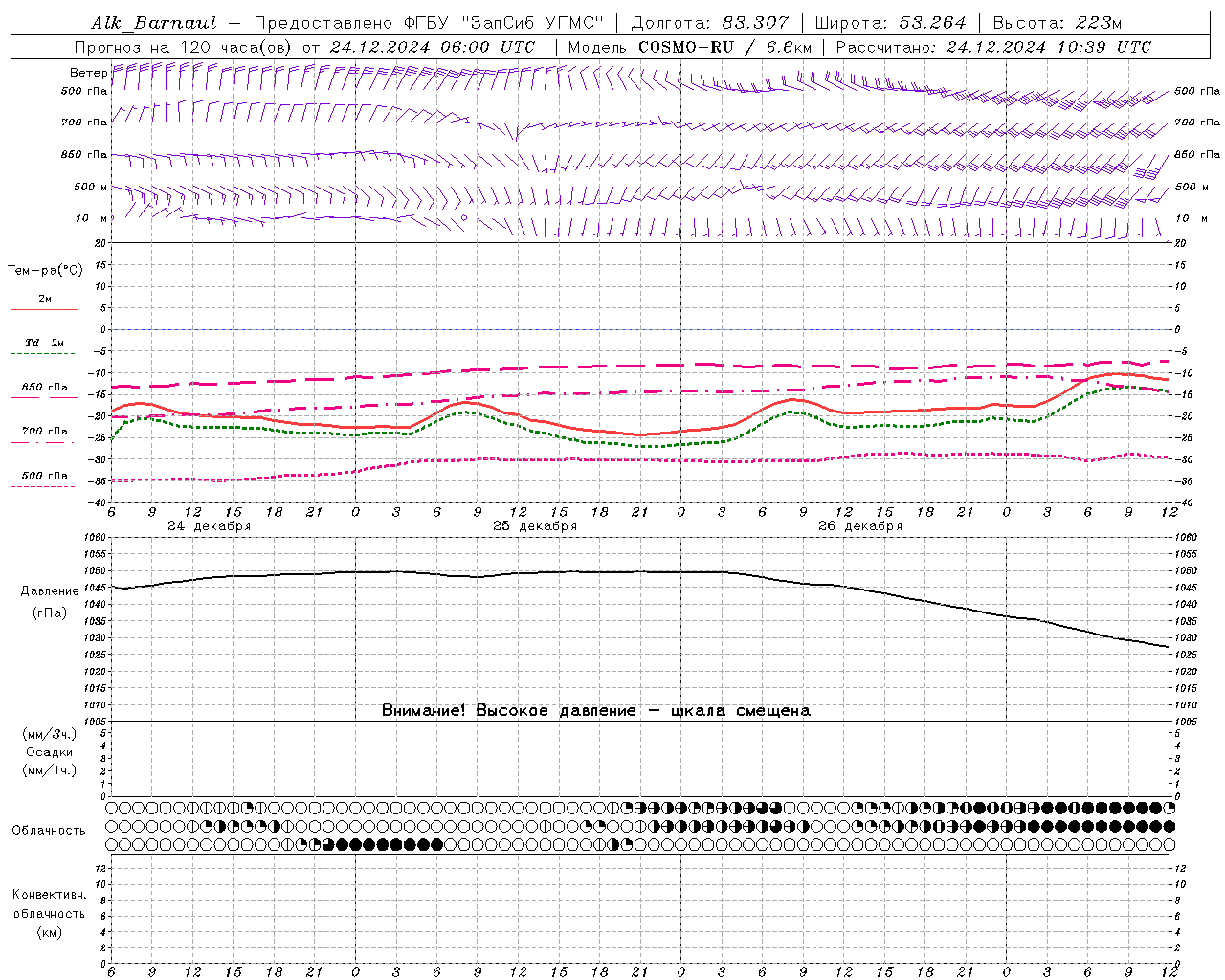Click the 24 декабря date label
This screenshot has width=1225, height=980.
pyautogui.click(x=210, y=526)
